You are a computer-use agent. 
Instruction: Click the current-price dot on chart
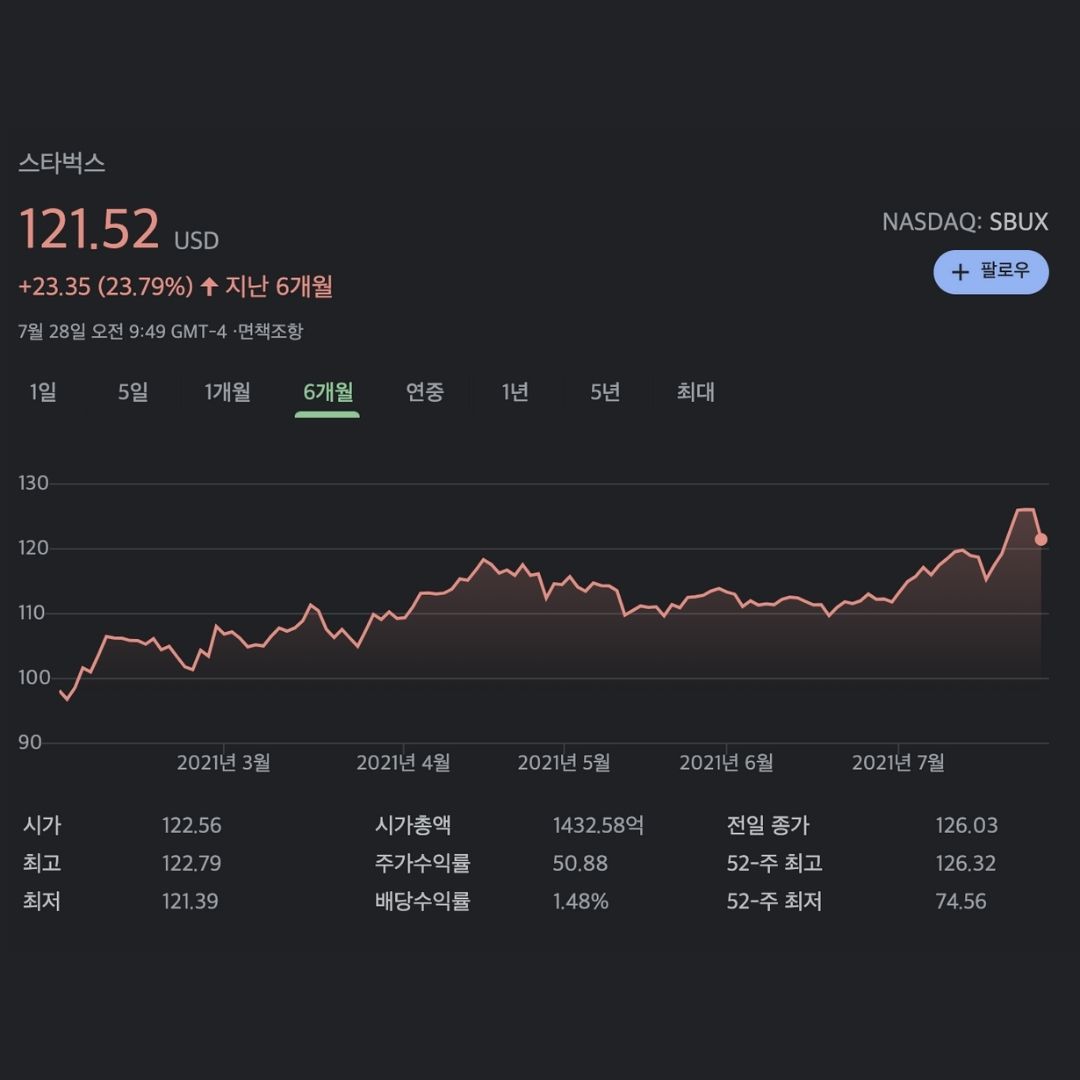[x=1041, y=539]
